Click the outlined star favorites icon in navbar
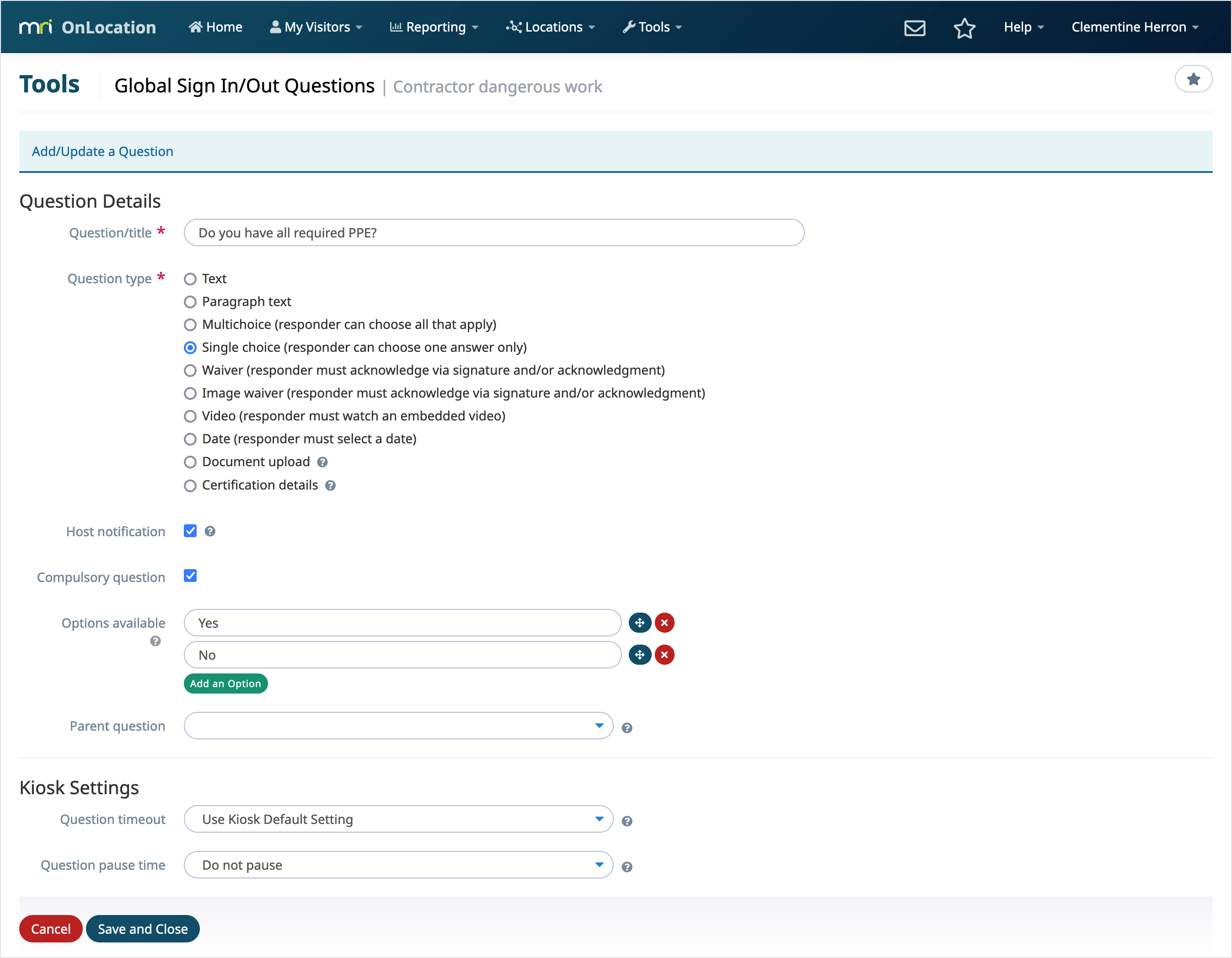 (964, 27)
